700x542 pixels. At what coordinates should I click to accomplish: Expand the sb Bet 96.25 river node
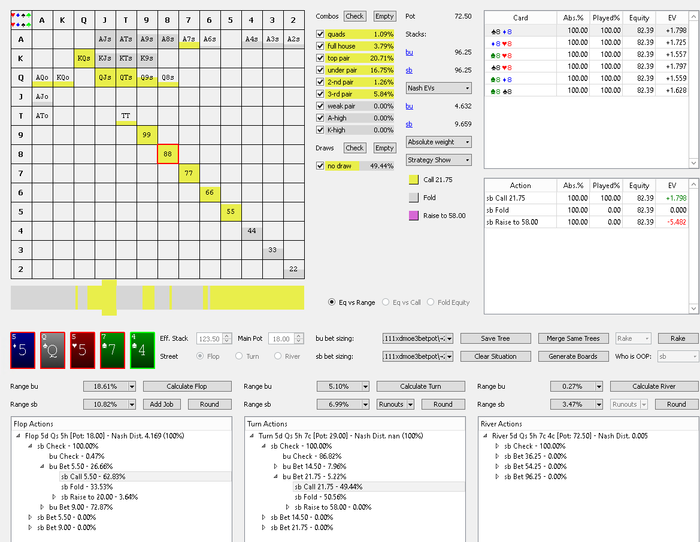click(497, 476)
